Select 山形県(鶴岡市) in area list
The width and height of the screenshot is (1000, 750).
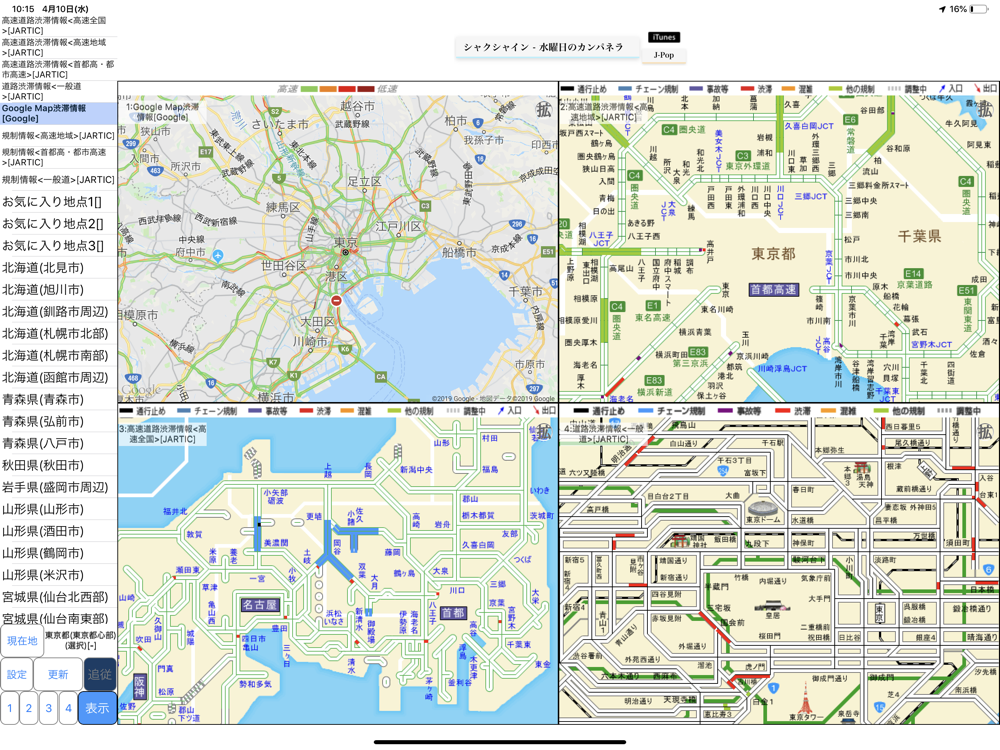[x=58, y=553]
